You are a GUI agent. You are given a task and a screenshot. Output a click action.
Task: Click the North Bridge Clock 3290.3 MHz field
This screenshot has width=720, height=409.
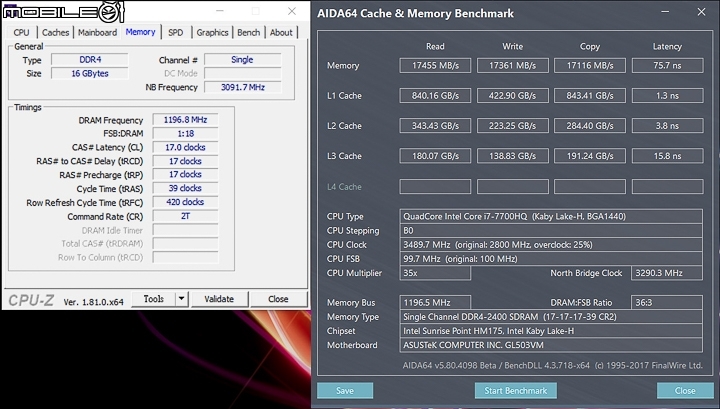tap(667, 273)
